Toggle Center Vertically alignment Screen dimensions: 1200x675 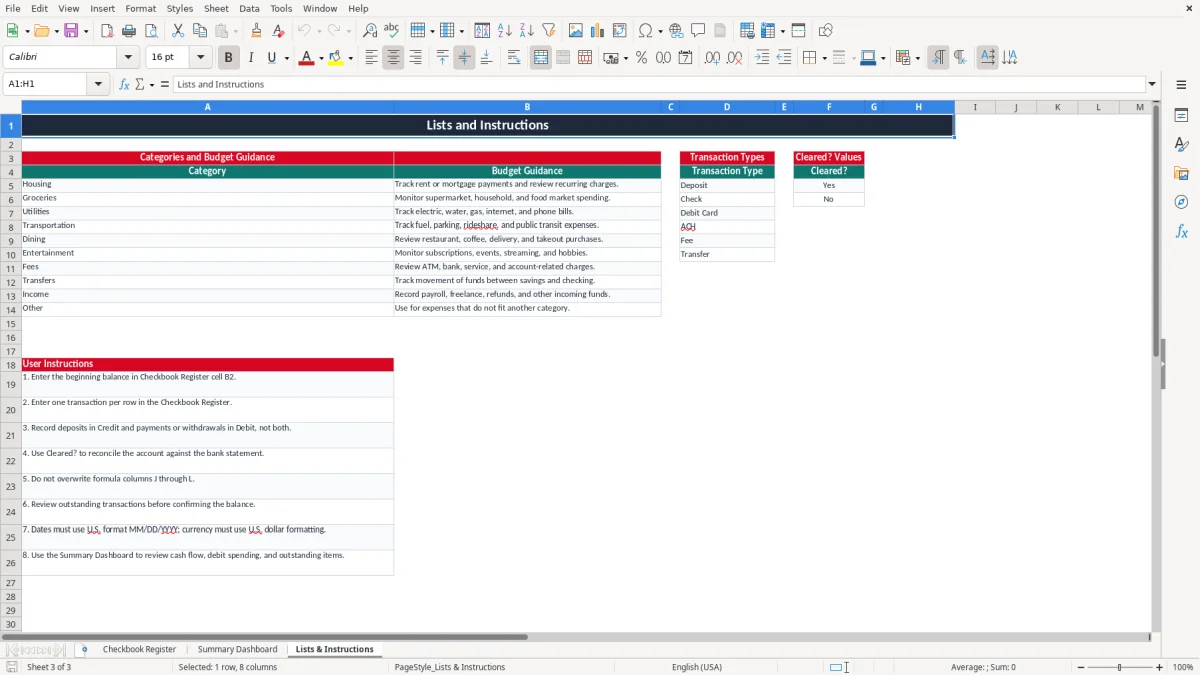[x=464, y=58]
